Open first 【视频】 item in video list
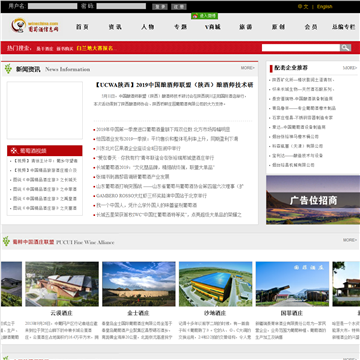 click(x=45, y=161)
